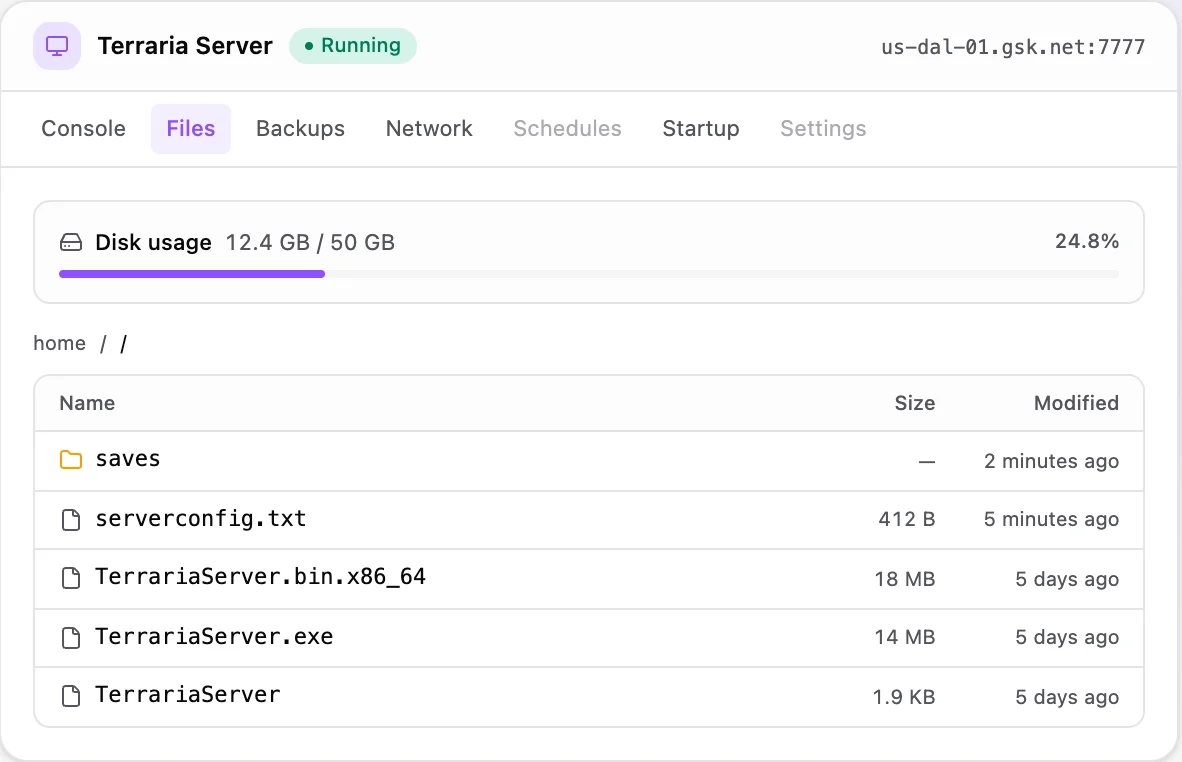Image resolution: width=1182 pixels, height=762 pixels.
Task: Switch to the Startup tab
Action: click(701, 129)
